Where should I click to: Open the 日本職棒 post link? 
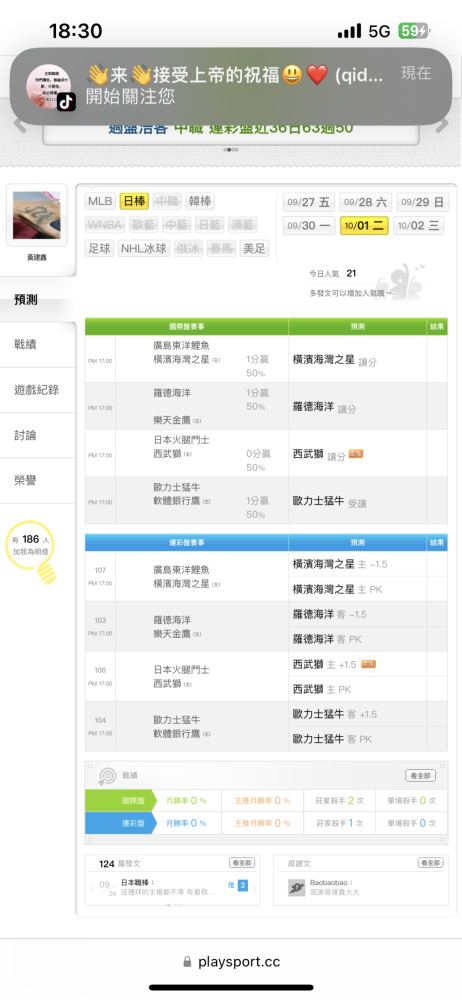coord(138,883)
